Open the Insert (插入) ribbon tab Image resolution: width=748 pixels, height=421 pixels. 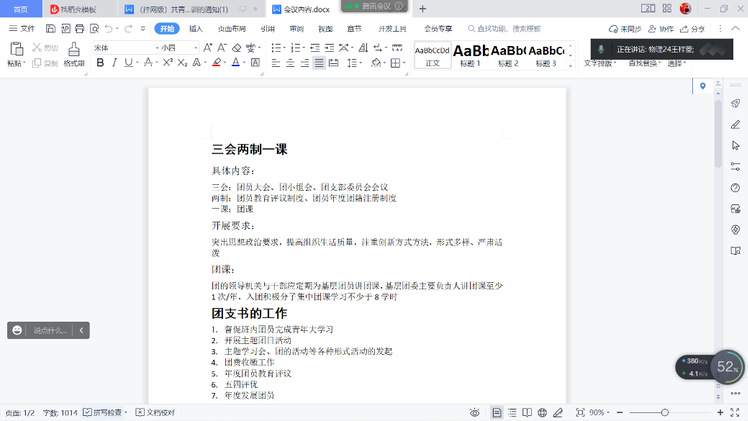click(196, 29)
